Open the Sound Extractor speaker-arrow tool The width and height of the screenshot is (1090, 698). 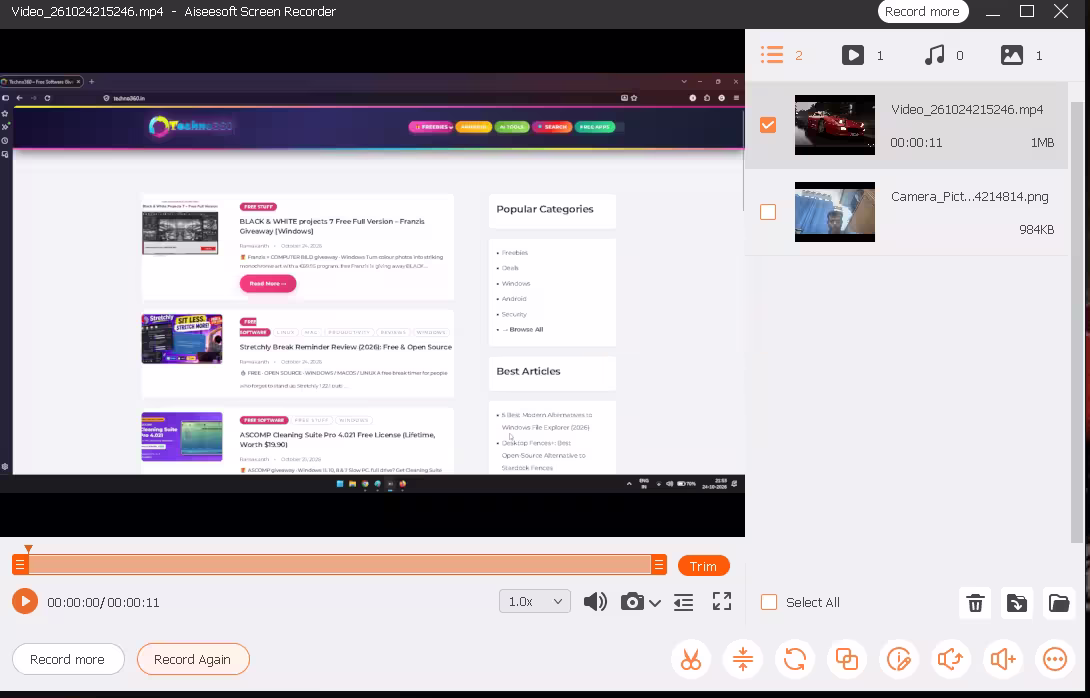(950, 659)
